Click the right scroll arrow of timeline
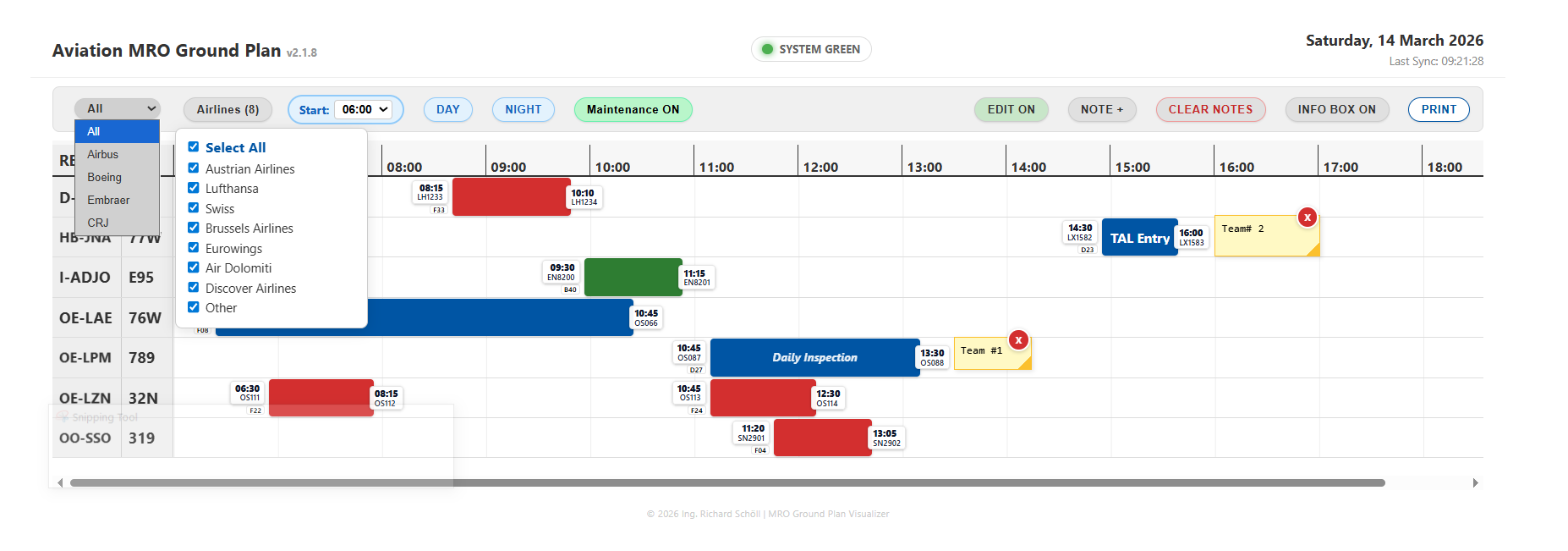 [1475, 482]
